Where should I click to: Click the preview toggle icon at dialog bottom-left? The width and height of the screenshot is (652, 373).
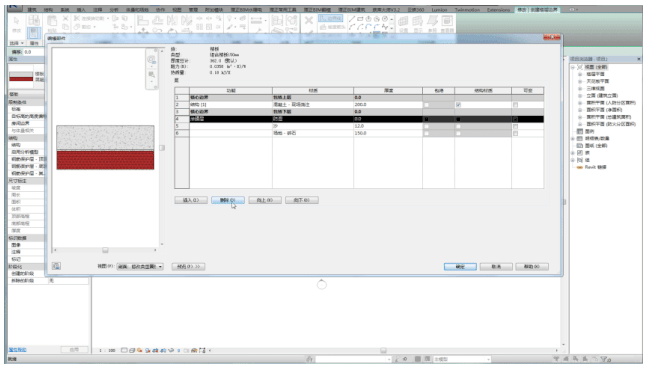[x=56, y=266]
